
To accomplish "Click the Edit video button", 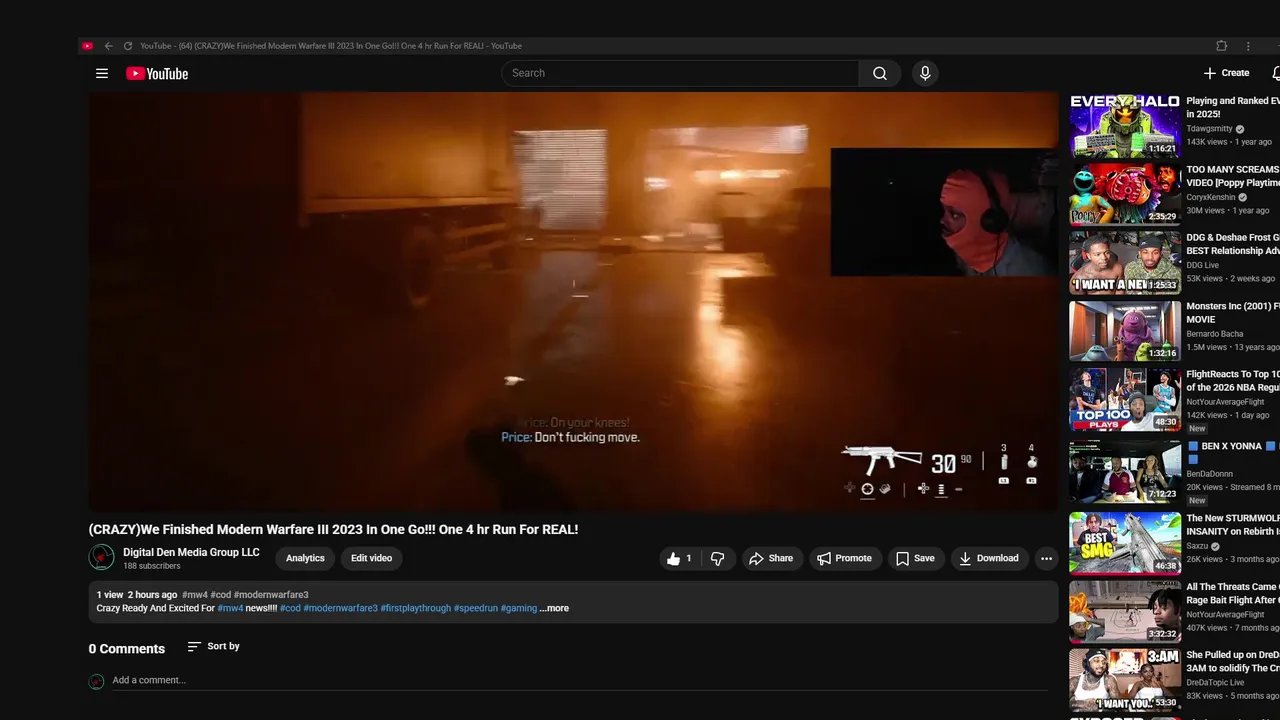I will [x=371, y=559].
